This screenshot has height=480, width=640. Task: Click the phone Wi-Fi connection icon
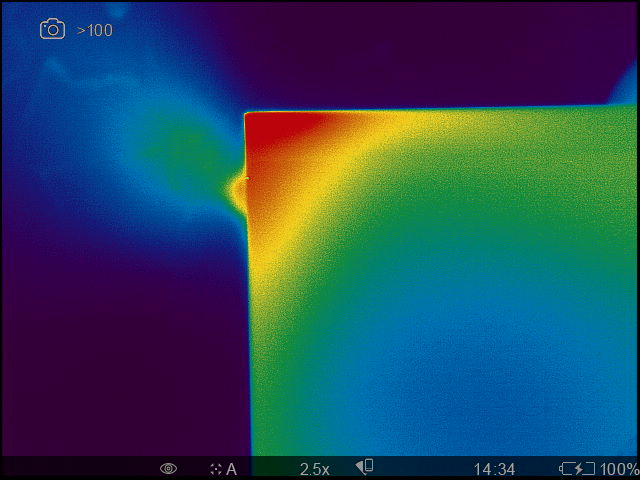click(x=364, y=467)
